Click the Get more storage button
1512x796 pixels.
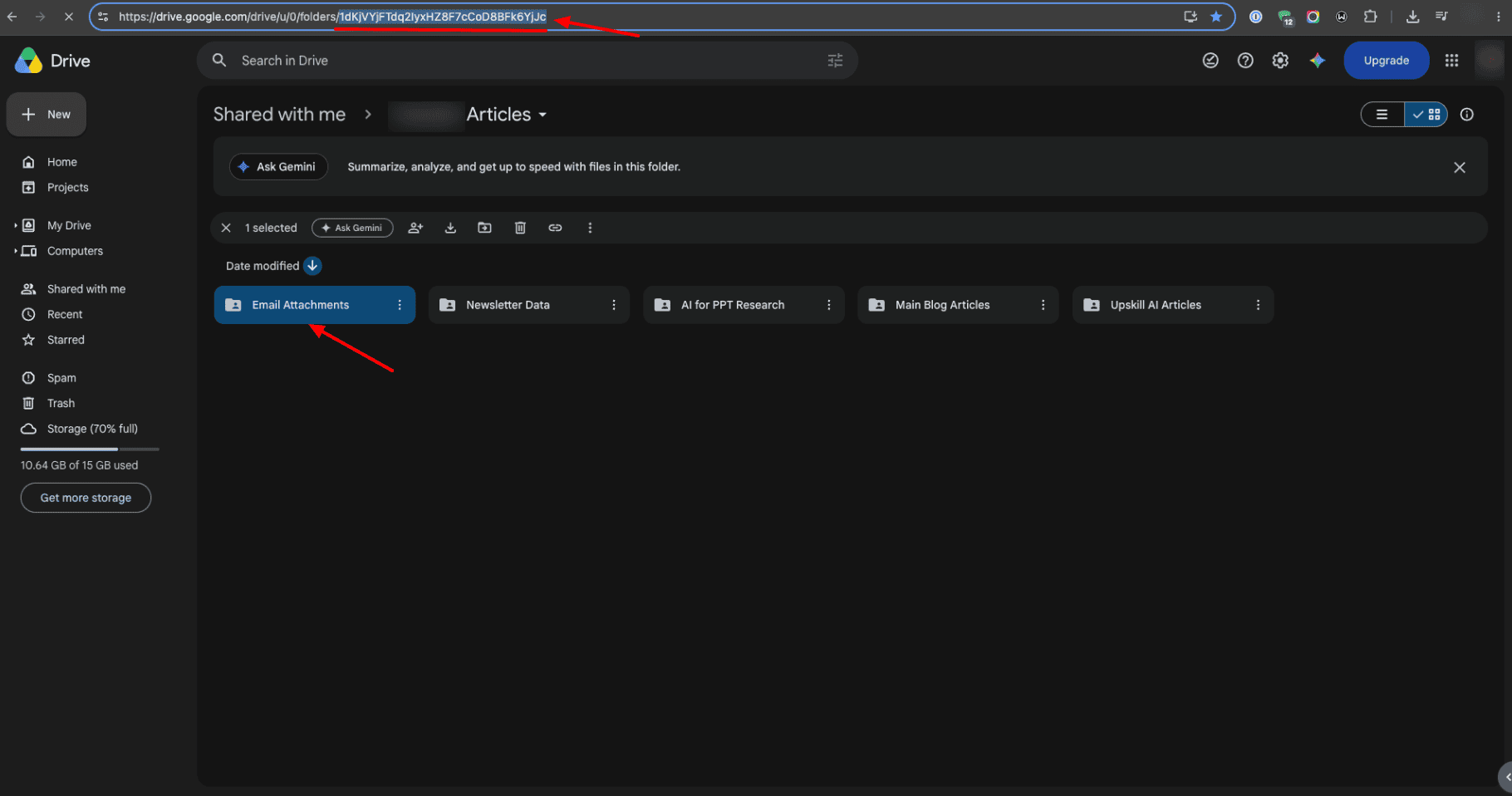click(86, 498)
